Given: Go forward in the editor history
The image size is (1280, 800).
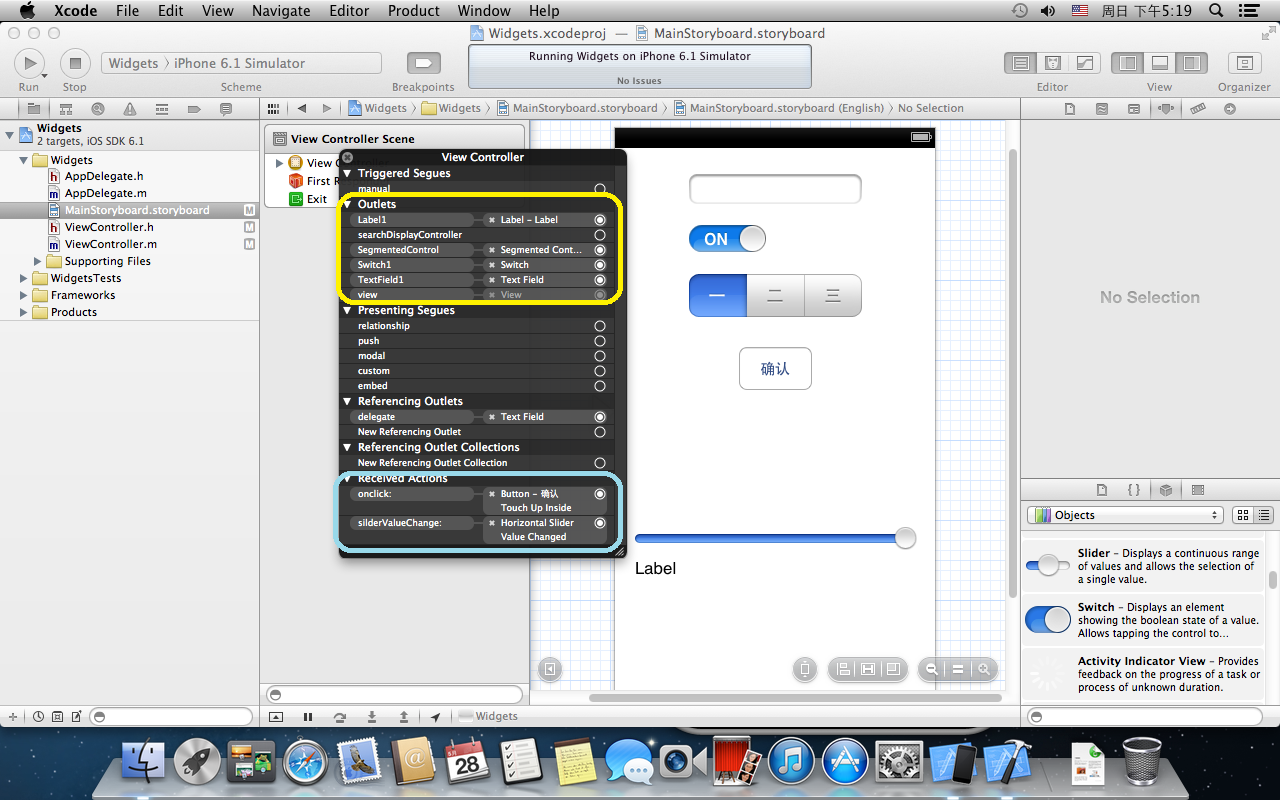Looking at the screenshot, I should (327, 108).
